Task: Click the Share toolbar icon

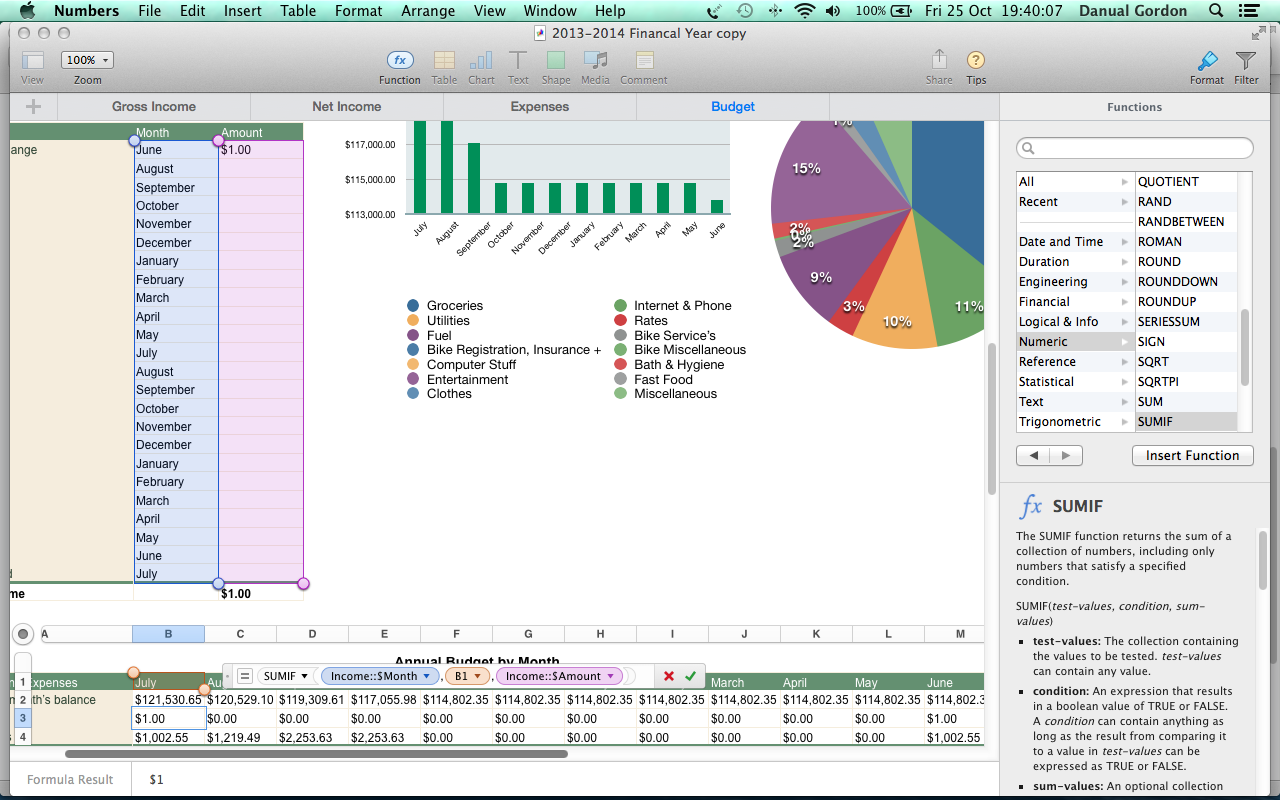Action: (x=939, y=62)
